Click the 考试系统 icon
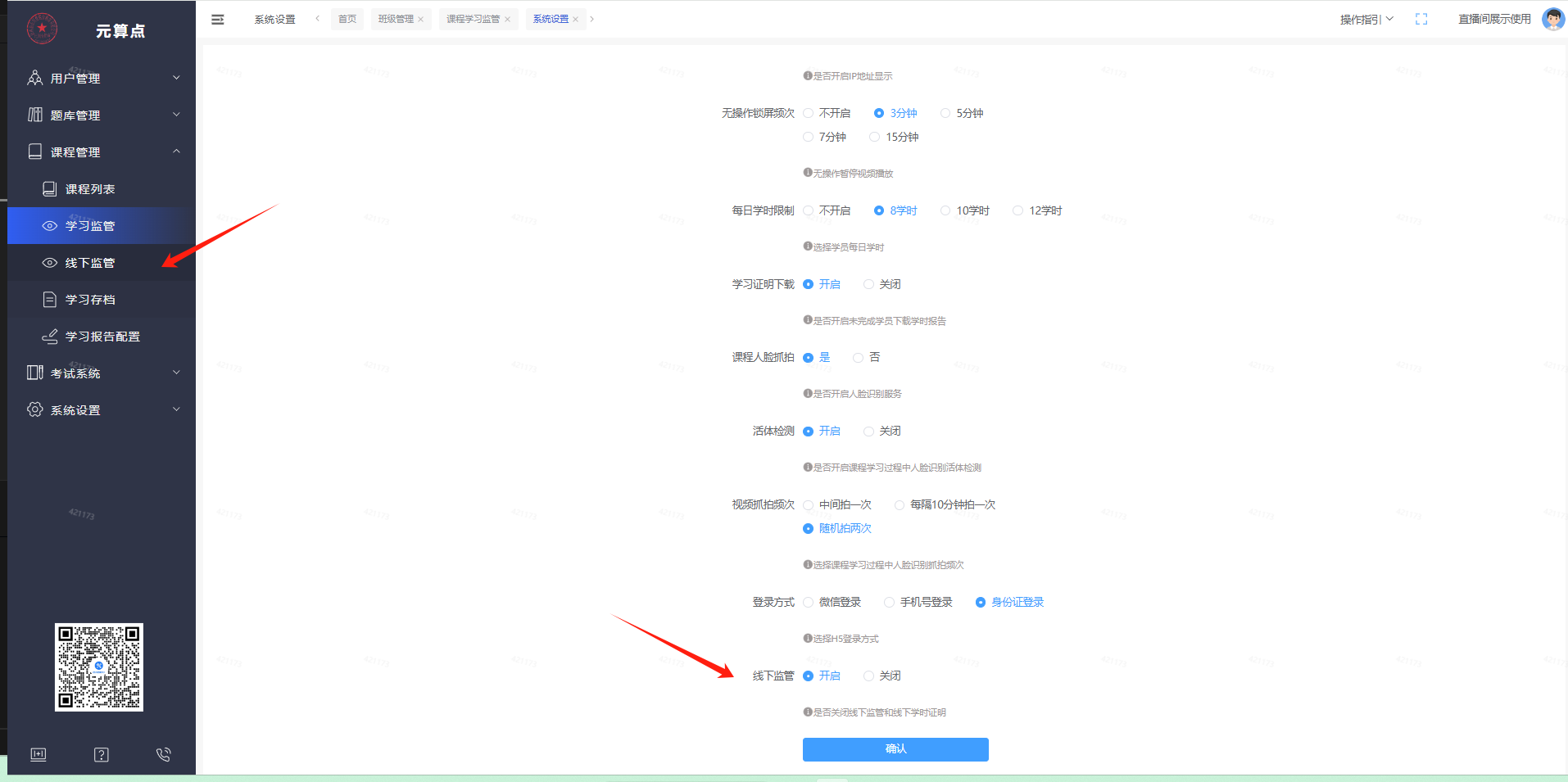The width and height of the screenshot is (1568, 782). 35,373
